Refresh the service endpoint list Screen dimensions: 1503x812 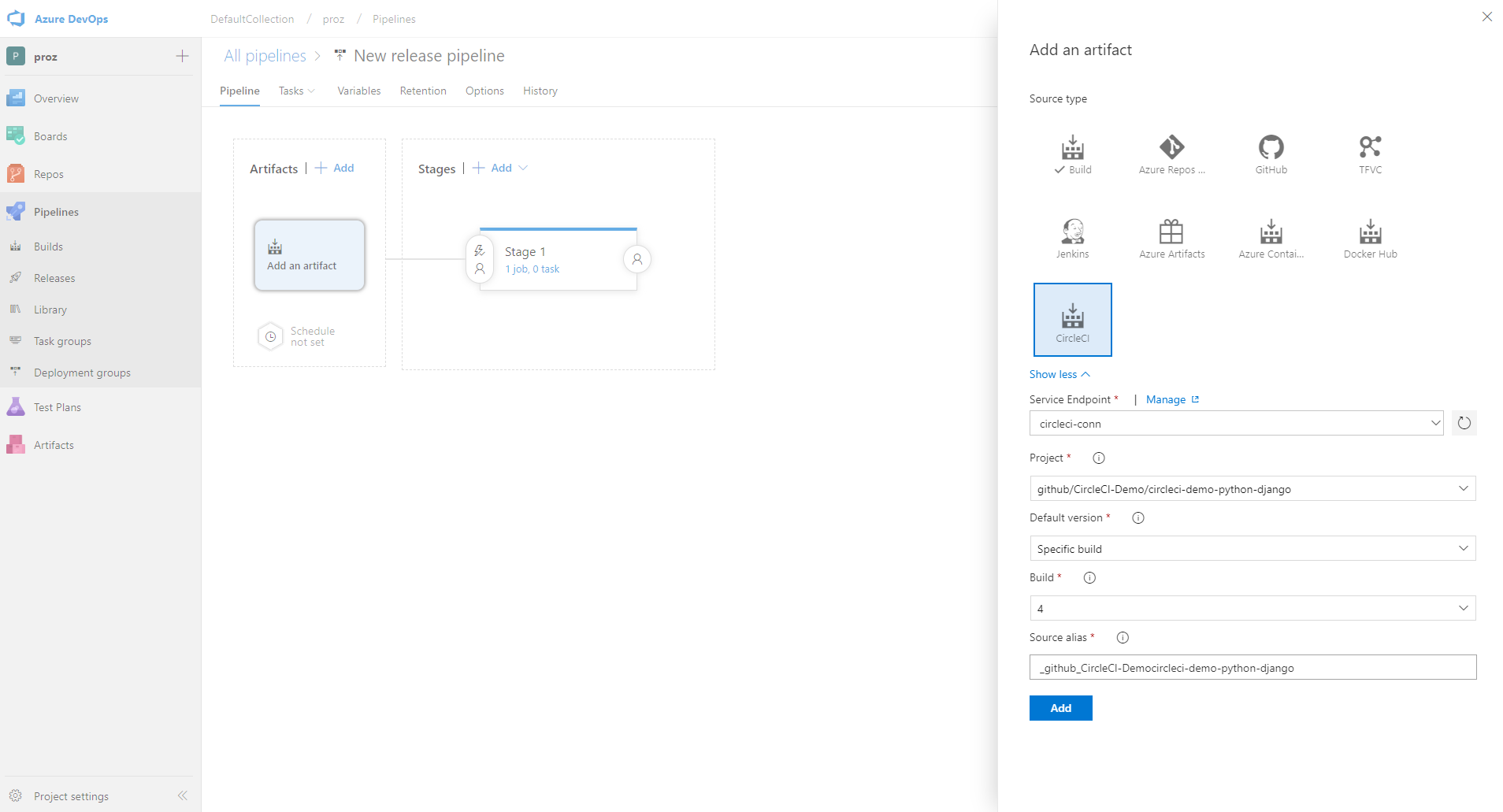[x=1464, y=423]
